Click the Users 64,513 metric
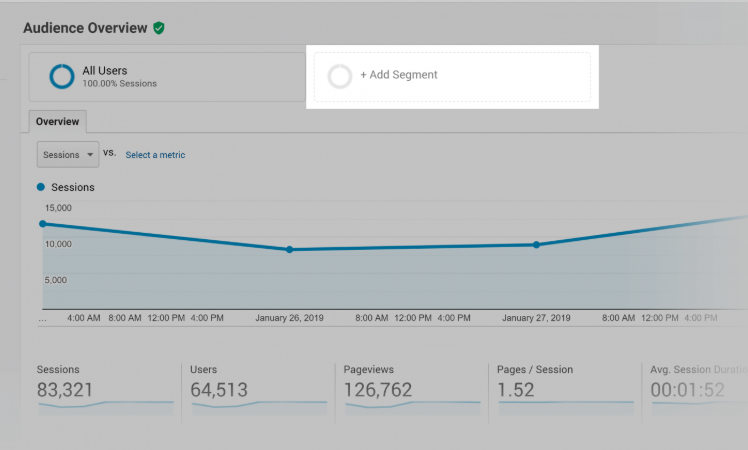 click(219, 390)
